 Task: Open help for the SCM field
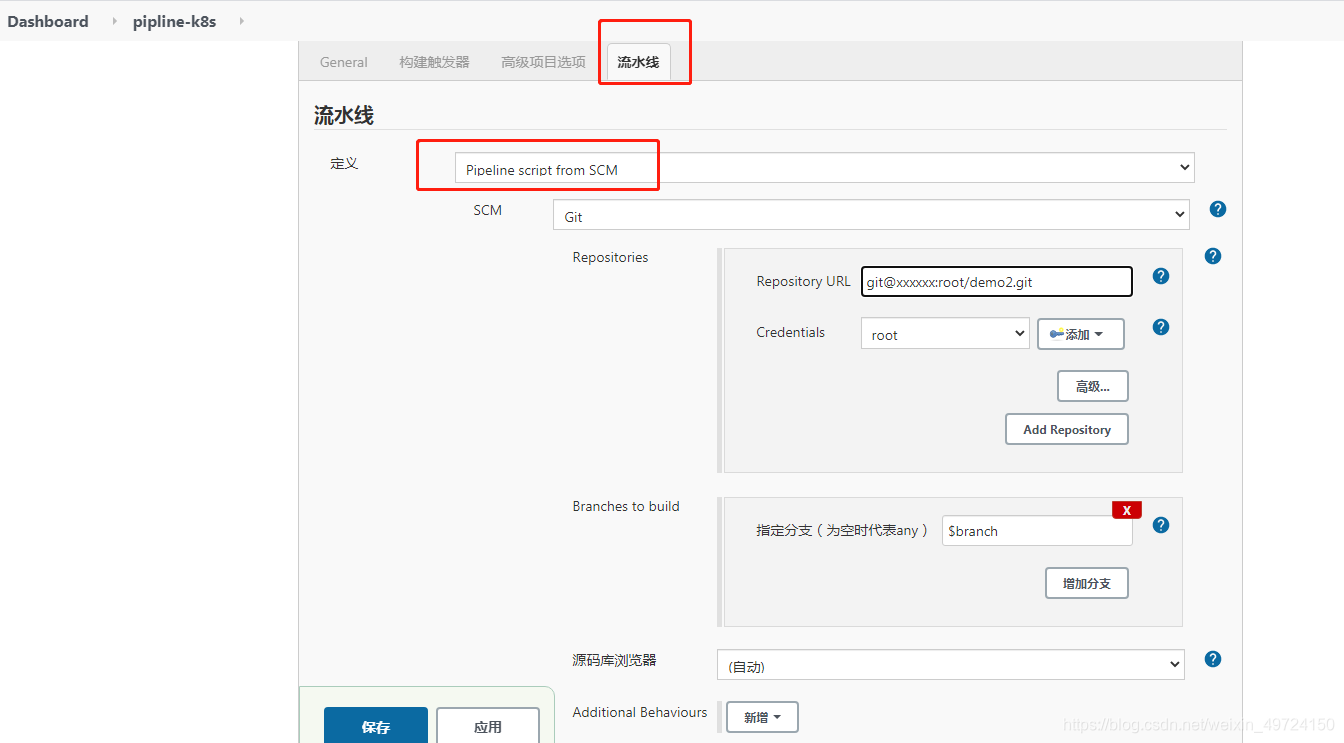pyautogui.click(x=1217, y=209)
